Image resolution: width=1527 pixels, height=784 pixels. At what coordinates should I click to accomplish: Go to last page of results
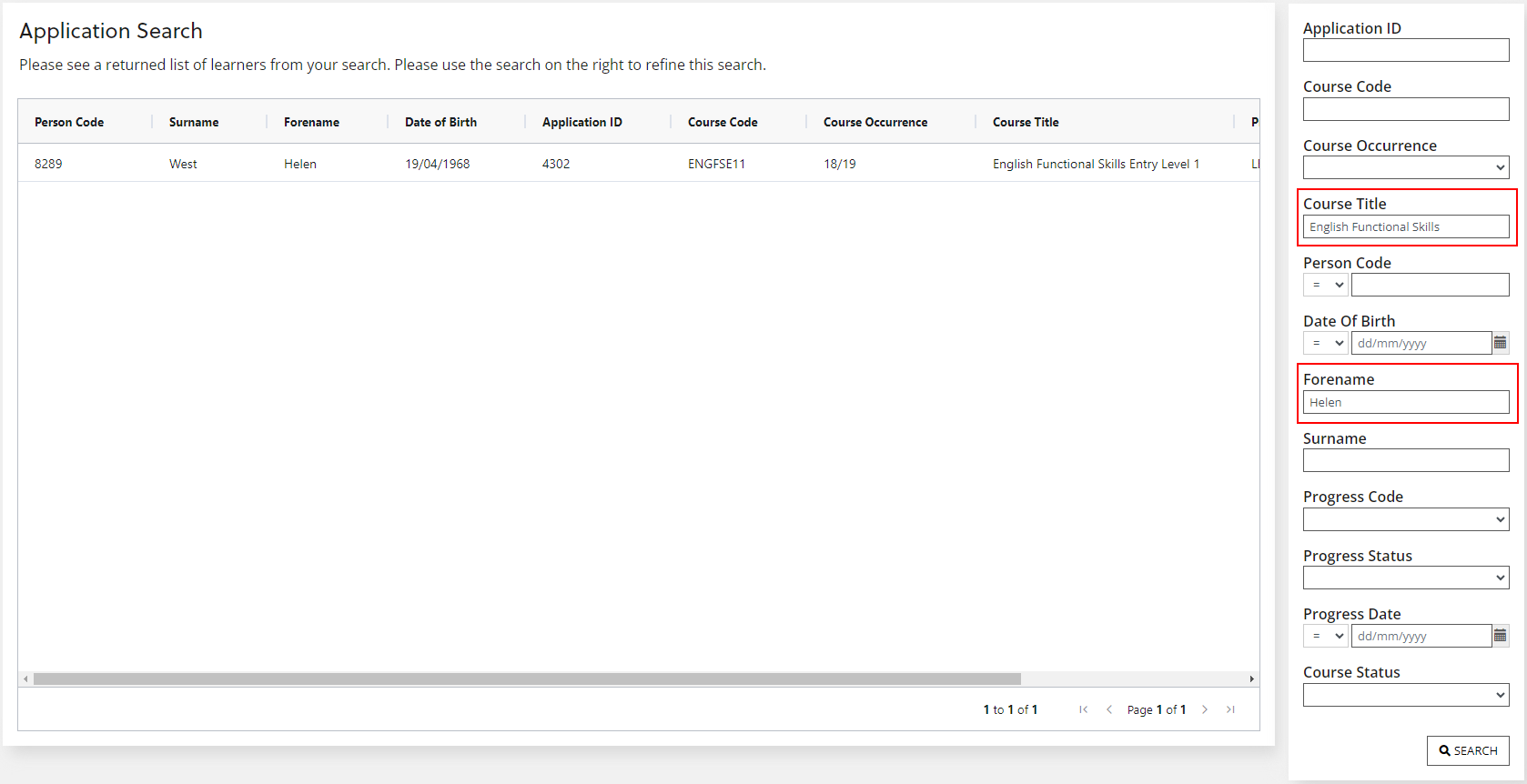coord(1230,709)
